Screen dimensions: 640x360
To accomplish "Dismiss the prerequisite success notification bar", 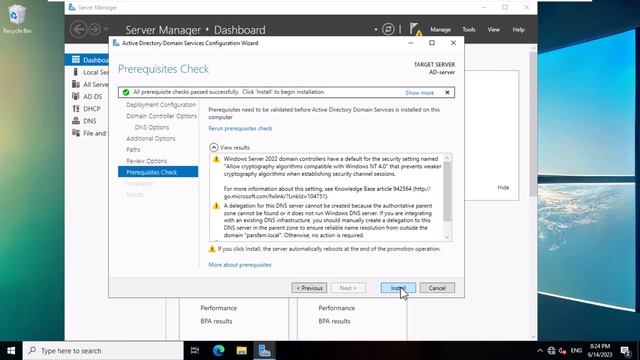I will tap(447, 92).
